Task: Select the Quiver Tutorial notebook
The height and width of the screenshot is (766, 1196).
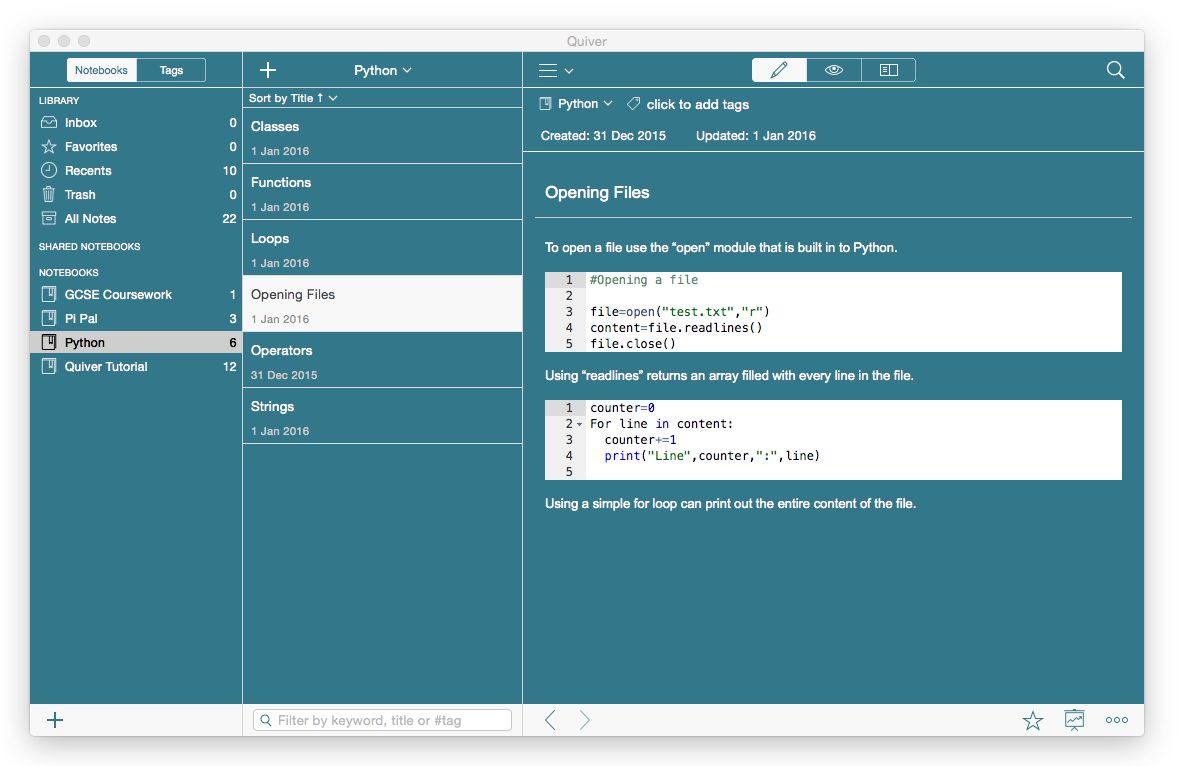Action: coord(137,367)
